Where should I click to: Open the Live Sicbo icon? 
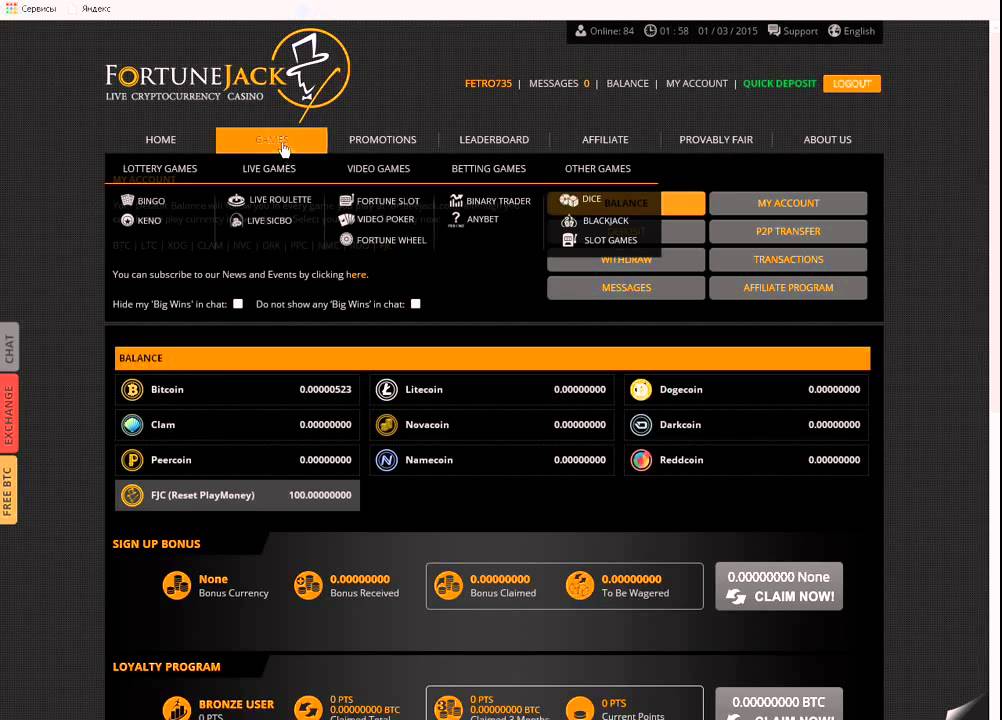click(236, 220)
